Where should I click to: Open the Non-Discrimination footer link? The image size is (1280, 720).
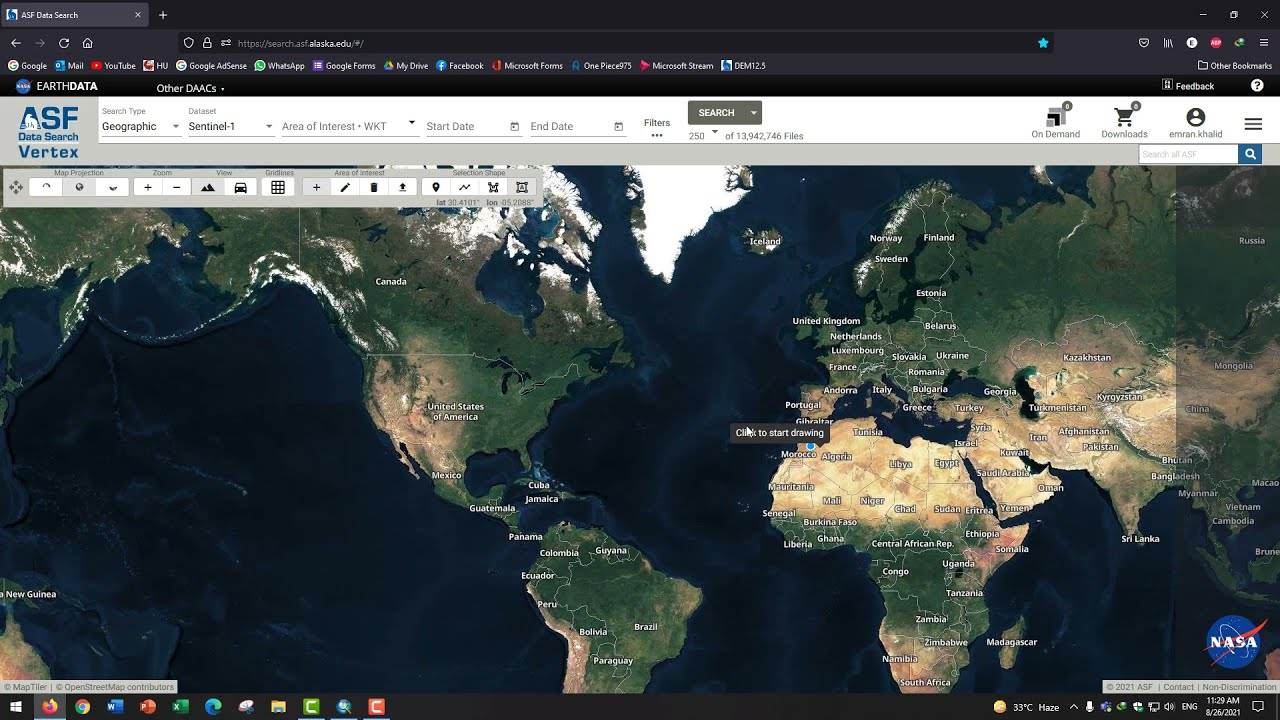pyautogui.click(x=1239, y=687)
